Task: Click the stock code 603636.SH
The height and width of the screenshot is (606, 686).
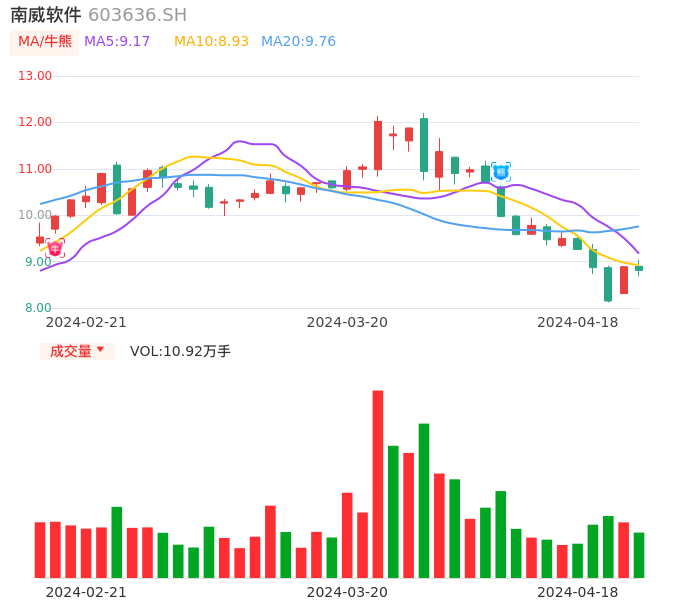Action: 137,15
